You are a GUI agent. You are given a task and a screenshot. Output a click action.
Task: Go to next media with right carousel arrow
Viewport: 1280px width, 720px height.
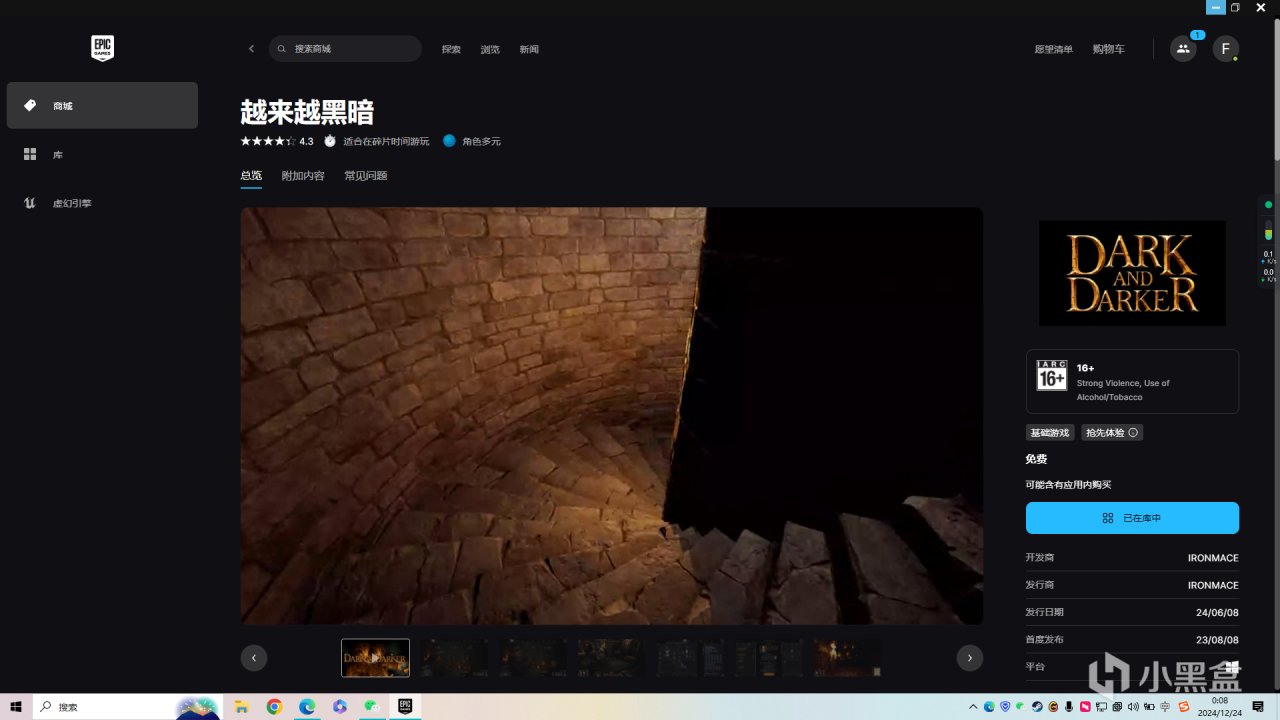coord(969,657)
